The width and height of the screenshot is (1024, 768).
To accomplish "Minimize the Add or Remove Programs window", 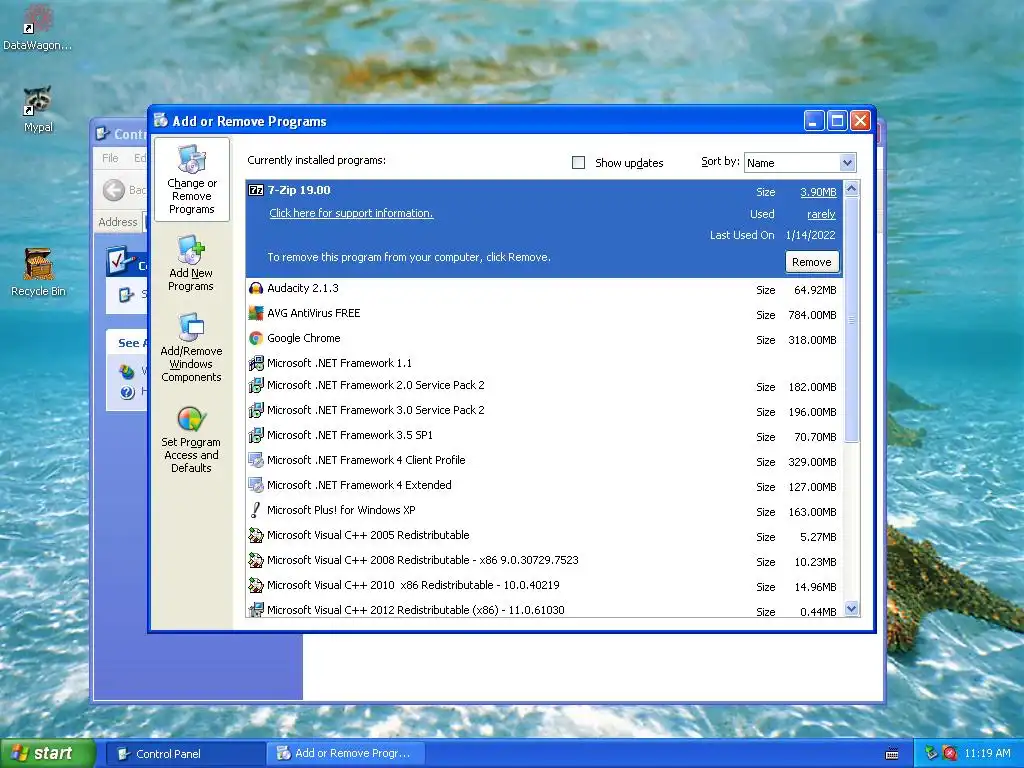I will [x=814, y=121].
